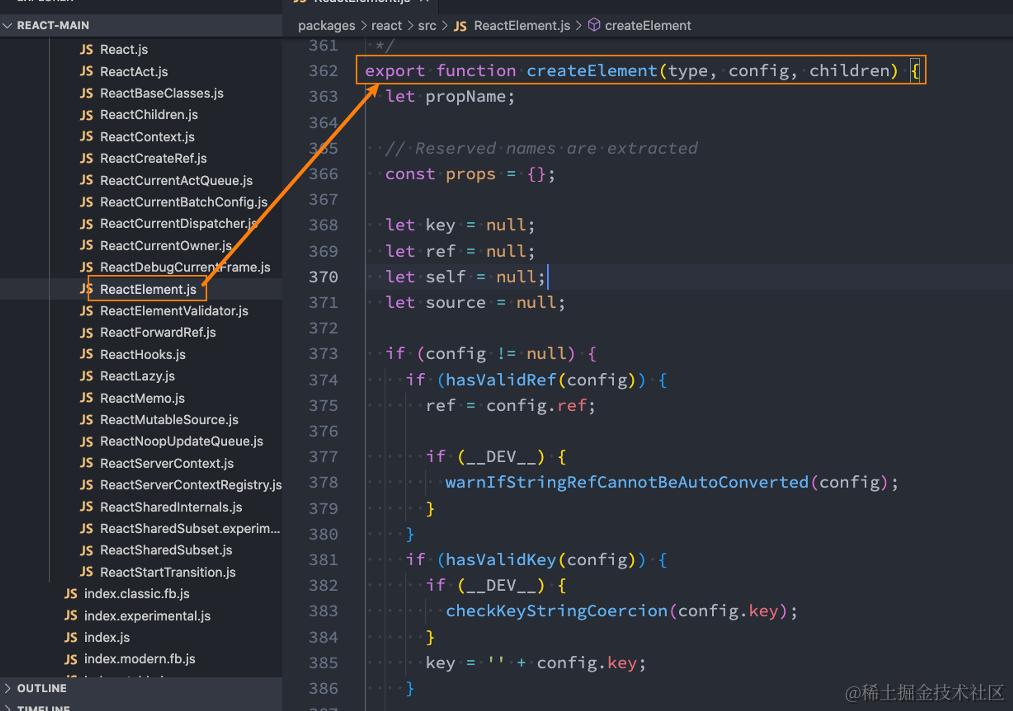
Task: Open ReactCurrentOwner.js file
Action: (165, 245)
